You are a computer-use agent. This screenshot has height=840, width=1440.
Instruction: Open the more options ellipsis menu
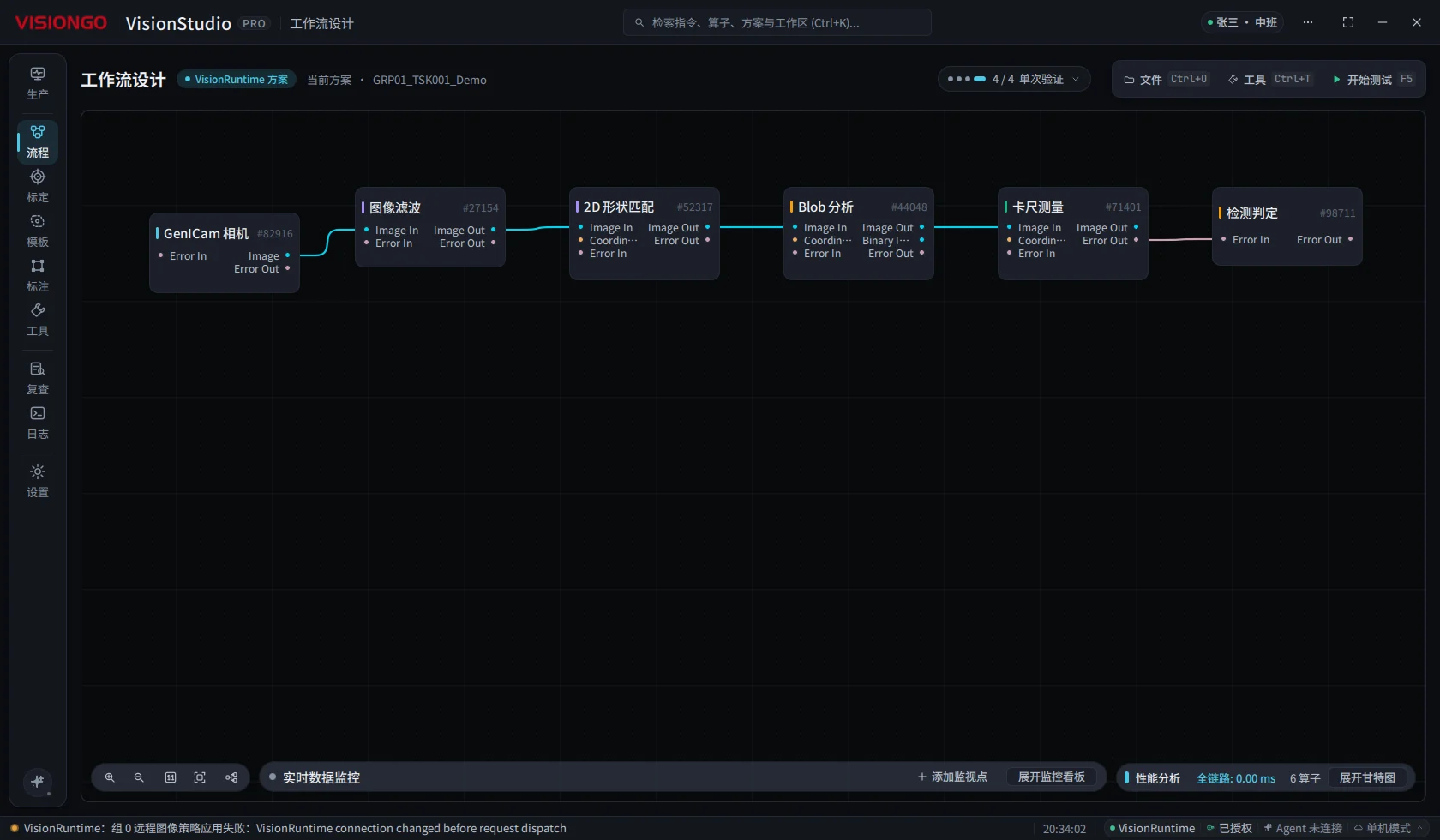click(x=1308, y=22)
